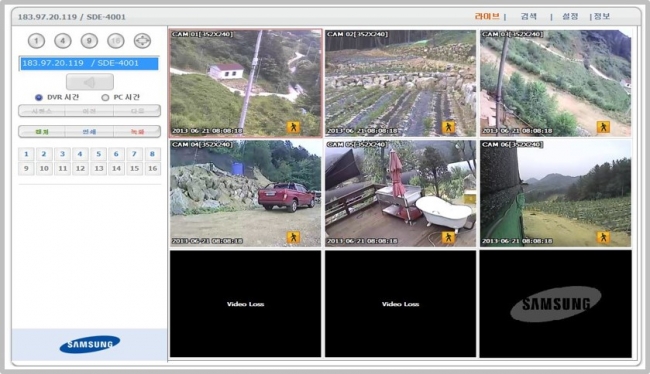Select the 9-split screen layout

89,41
